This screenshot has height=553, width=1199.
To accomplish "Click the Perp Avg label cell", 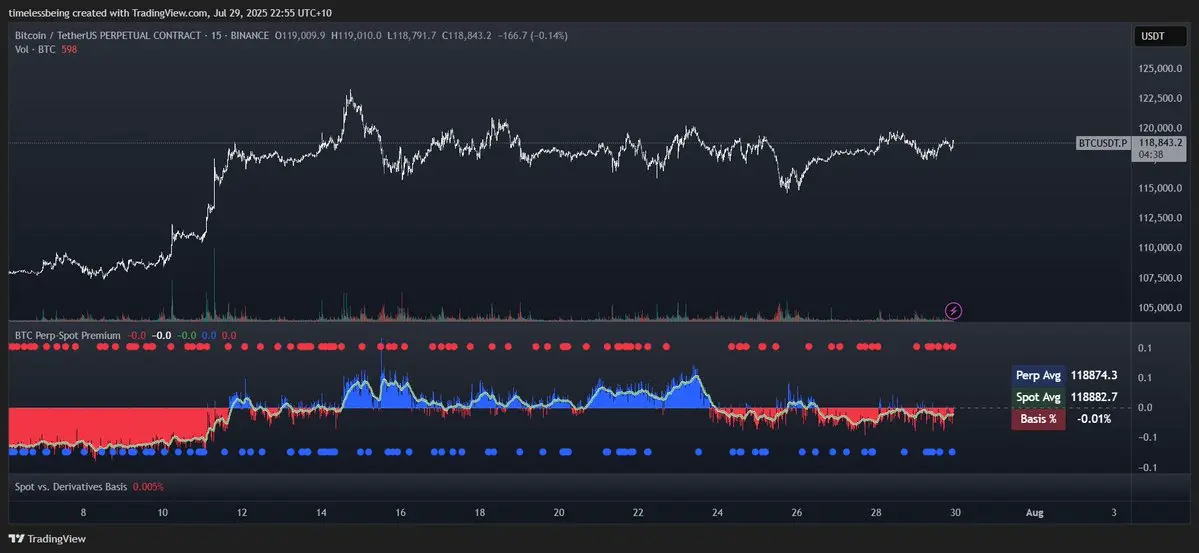I will tap(1038, 376).
